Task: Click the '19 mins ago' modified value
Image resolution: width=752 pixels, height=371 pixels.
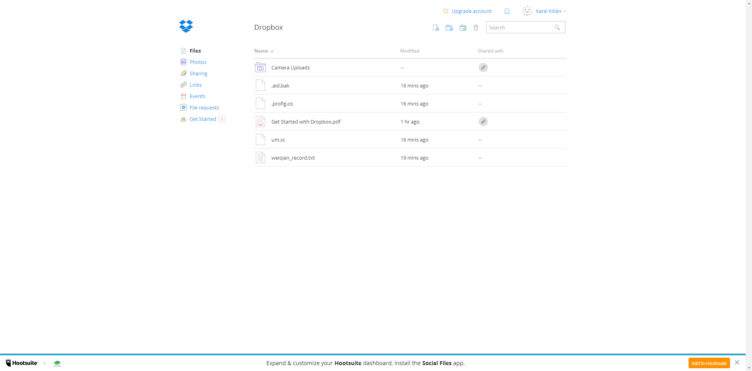Action: pos(414,158)
